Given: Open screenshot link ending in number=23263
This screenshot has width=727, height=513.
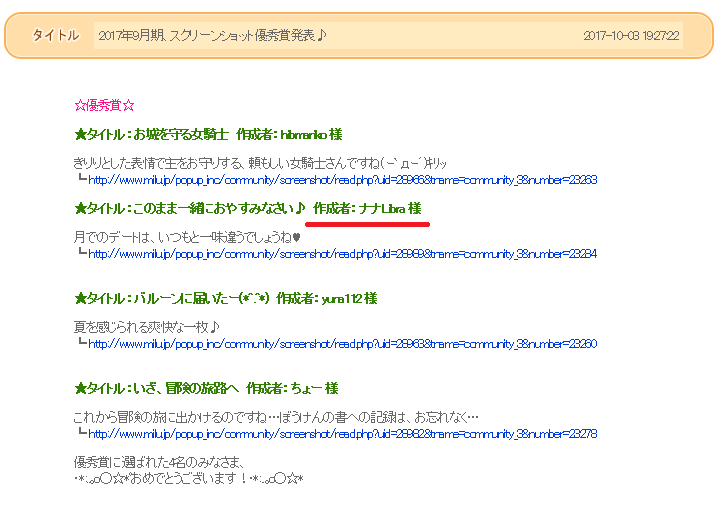Looking at the screenshot, I should tap(342, 180).
